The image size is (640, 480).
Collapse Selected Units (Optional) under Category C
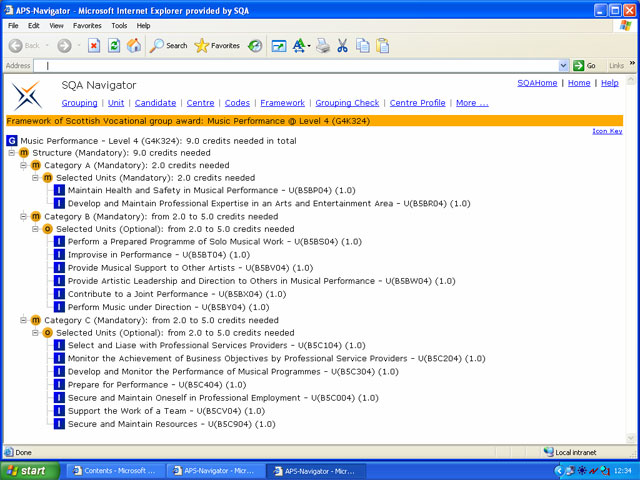tap(36, 333)
